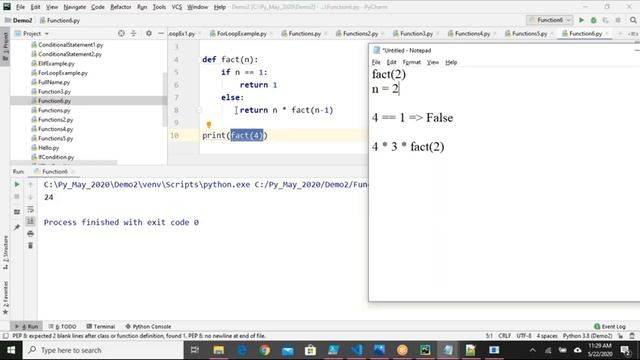The height and width of the screenshot is (360, 640).
Task: Open the Notepad View menu
Action: tap(433, 62)
